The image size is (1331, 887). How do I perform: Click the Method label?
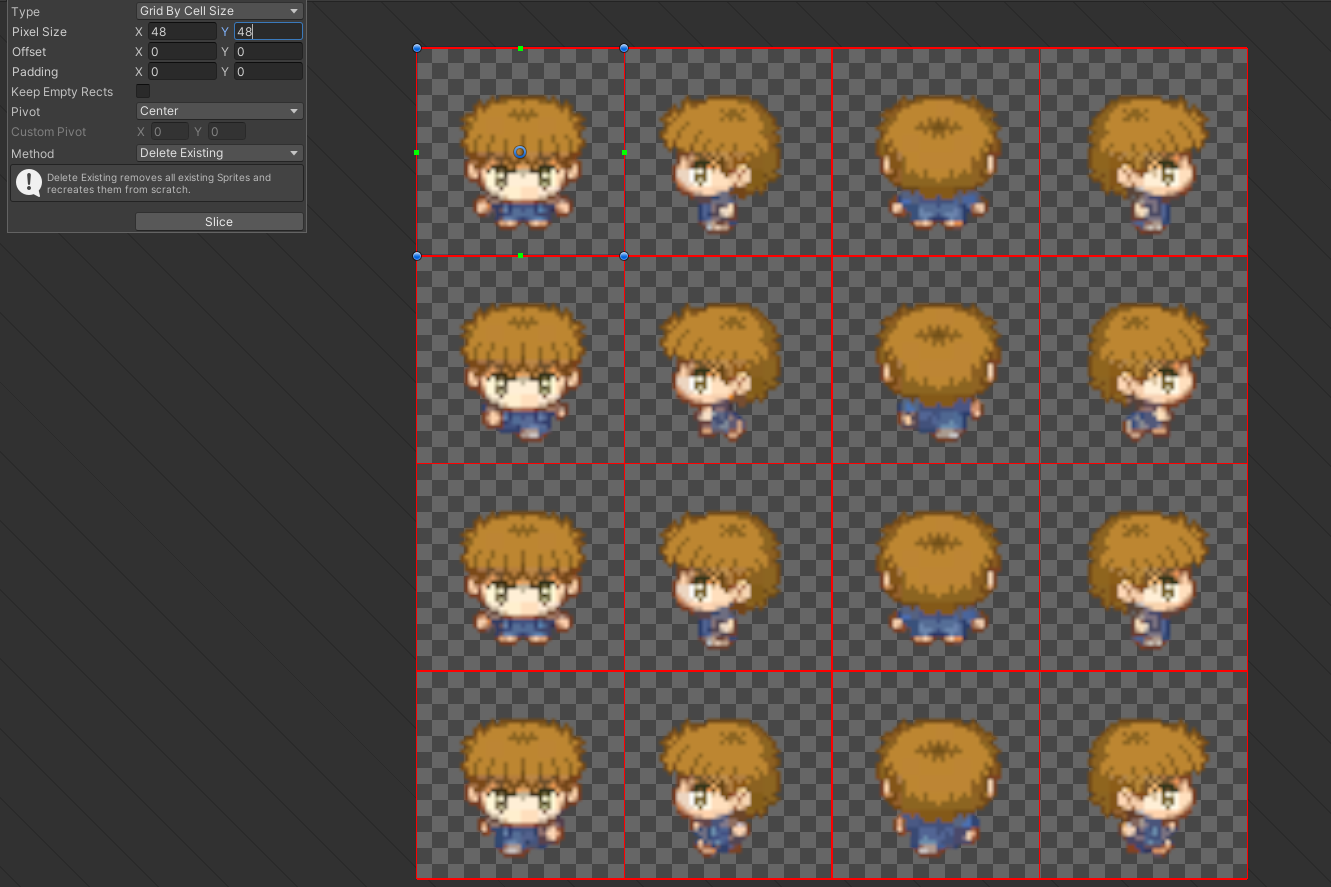pos(33,154)
